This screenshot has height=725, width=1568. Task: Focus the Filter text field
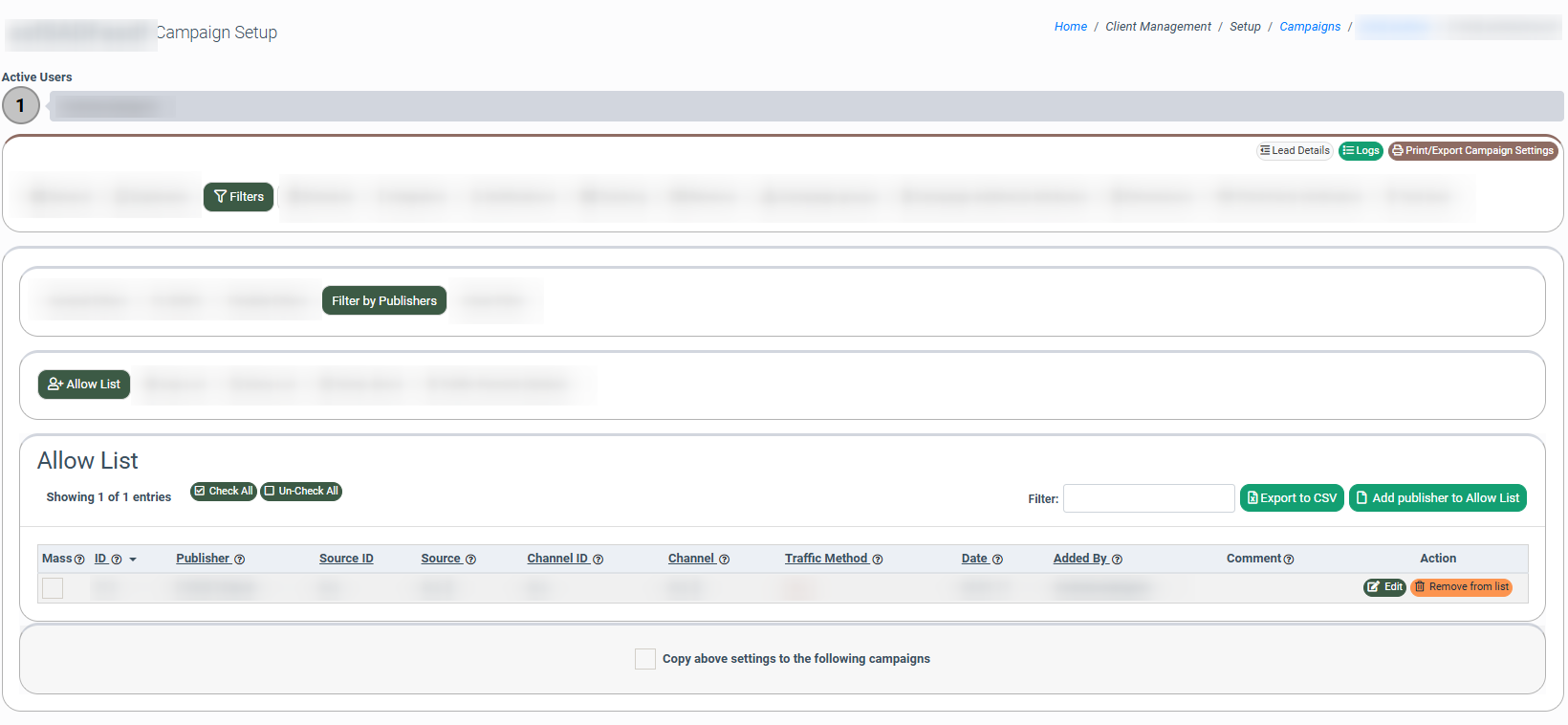[1148, 498]
